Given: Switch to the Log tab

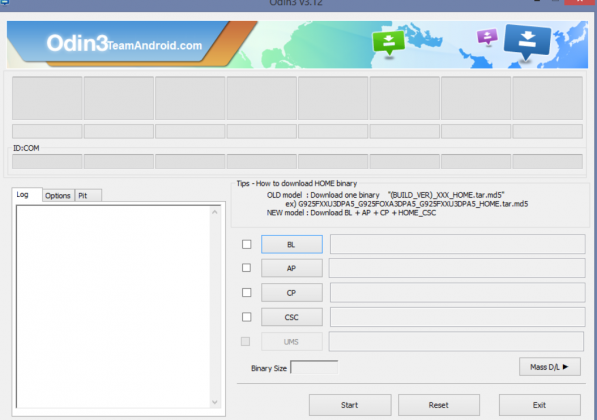Looking at the screenshot, I should (27, 195).
